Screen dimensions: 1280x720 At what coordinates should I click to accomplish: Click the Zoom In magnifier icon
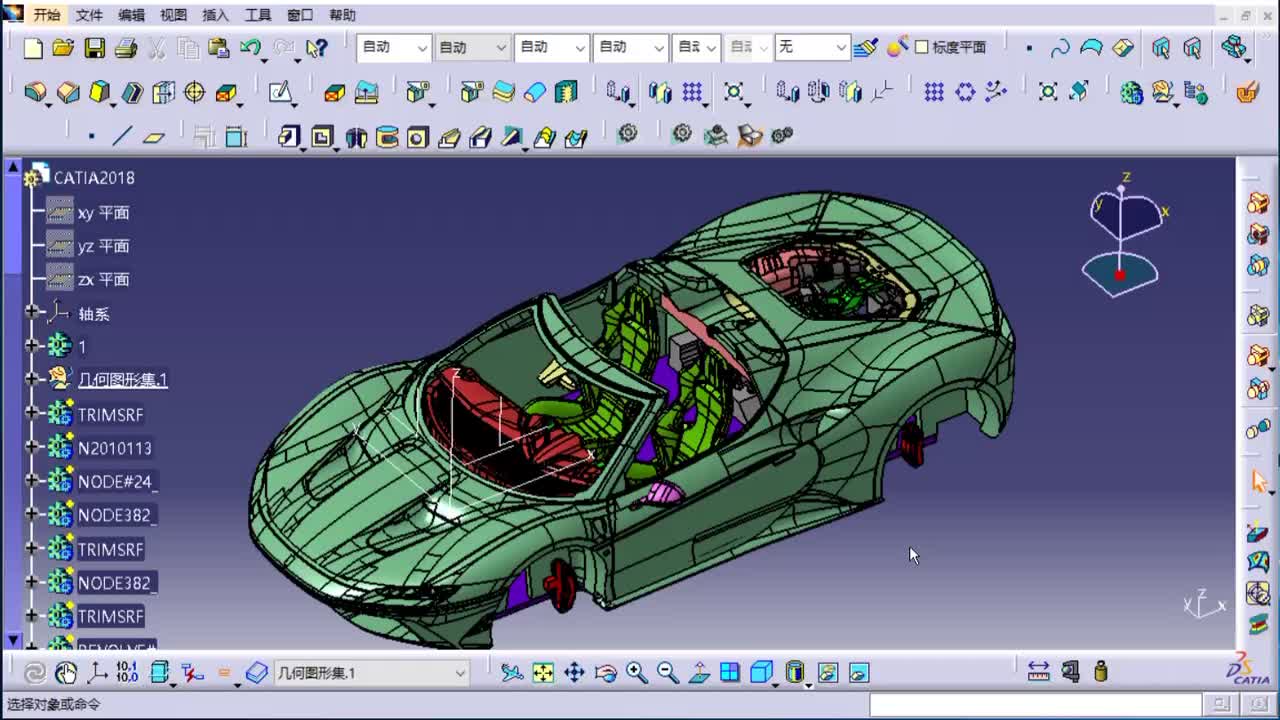636,673
